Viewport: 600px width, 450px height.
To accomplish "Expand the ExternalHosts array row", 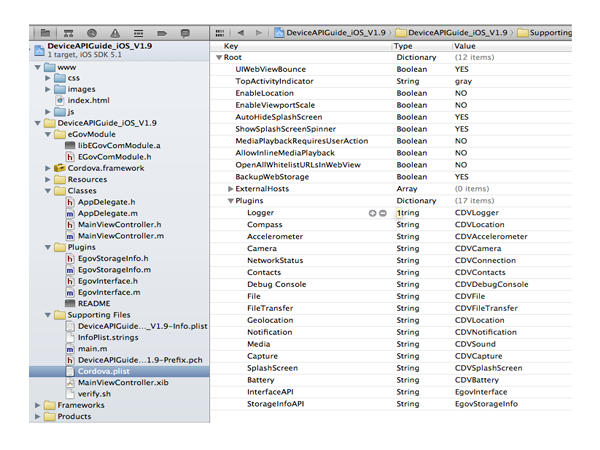I will tap(231, 188).
